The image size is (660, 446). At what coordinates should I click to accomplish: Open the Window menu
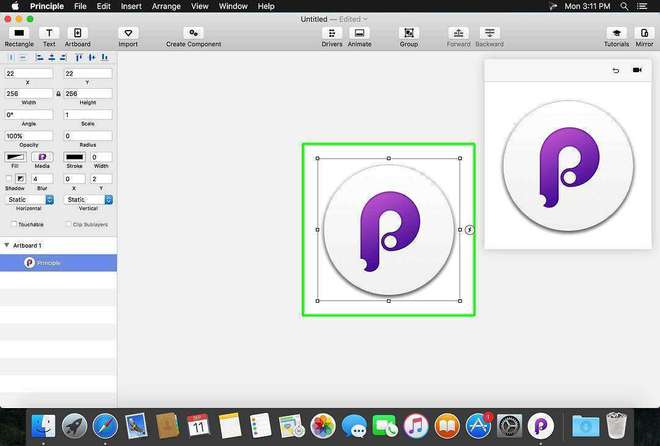[x=233, y=6]
